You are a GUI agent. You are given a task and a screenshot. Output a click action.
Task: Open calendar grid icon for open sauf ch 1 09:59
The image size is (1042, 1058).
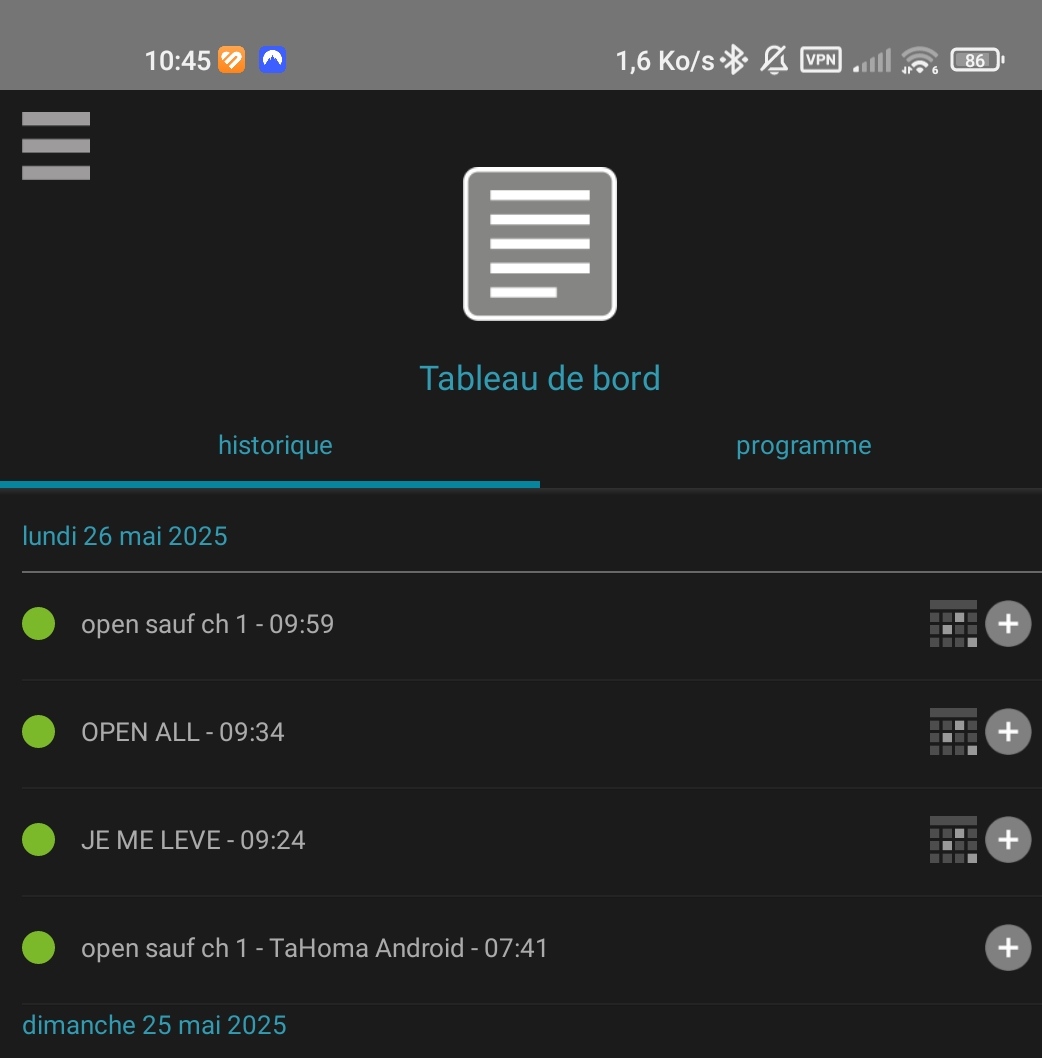click(x=954, y=623)
